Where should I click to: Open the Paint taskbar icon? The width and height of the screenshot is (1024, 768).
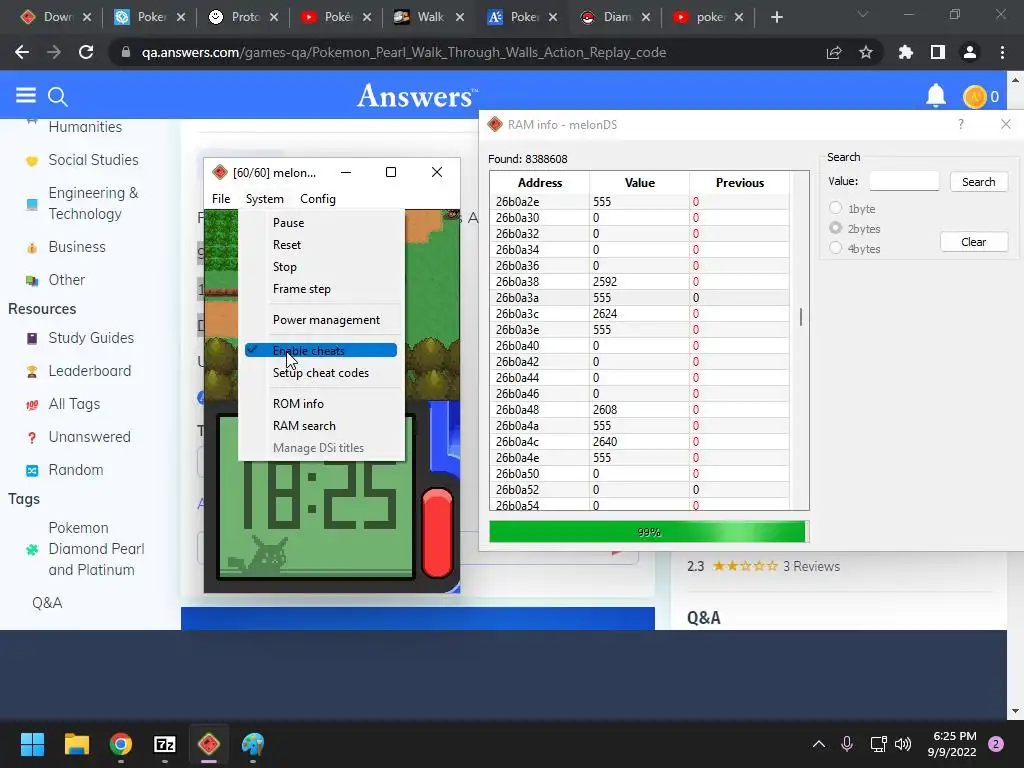253,744
